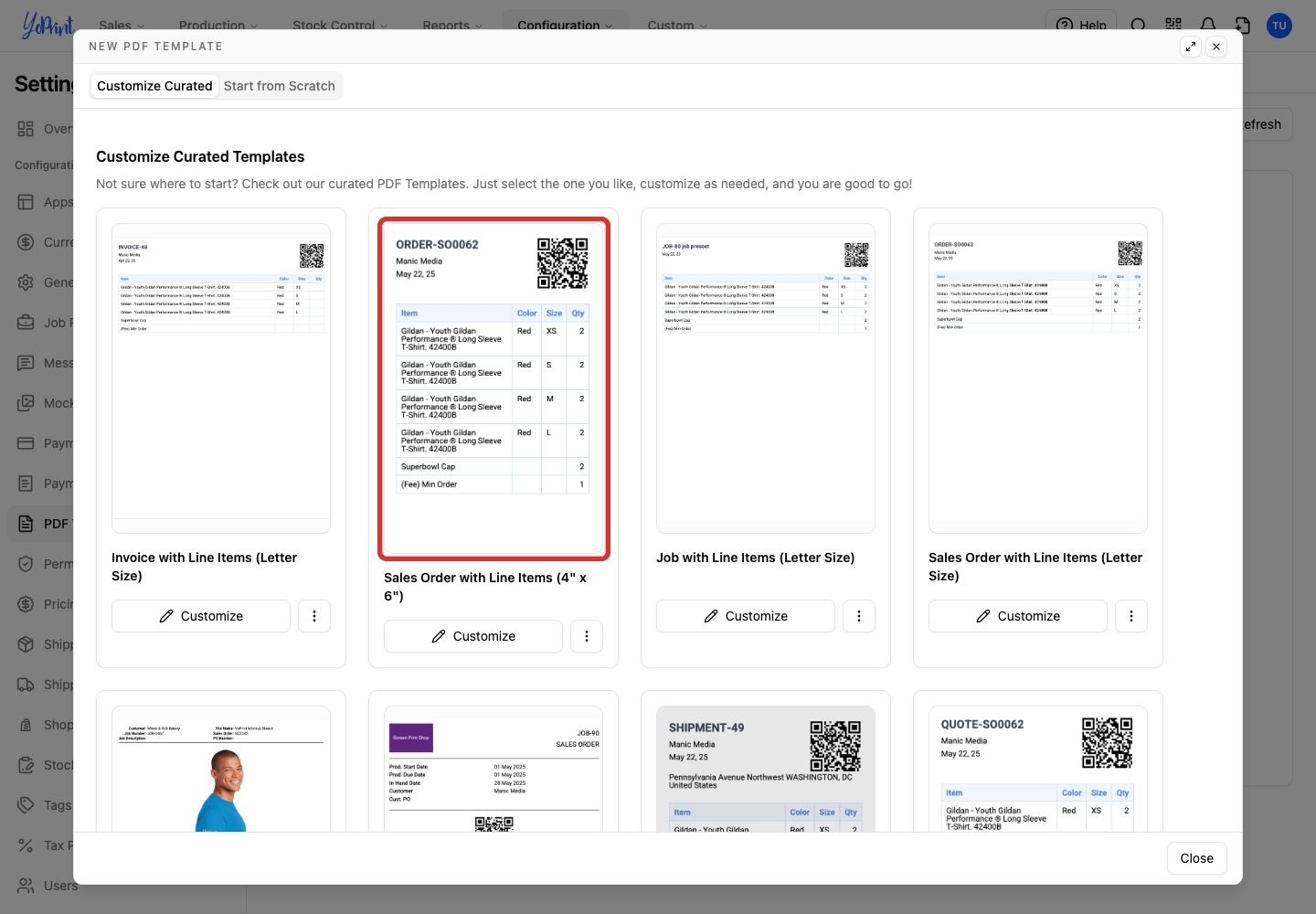Screen dimensions: 1316x914
Task: Open the Configuration menu in top navigation
Action: pos(565,25)
